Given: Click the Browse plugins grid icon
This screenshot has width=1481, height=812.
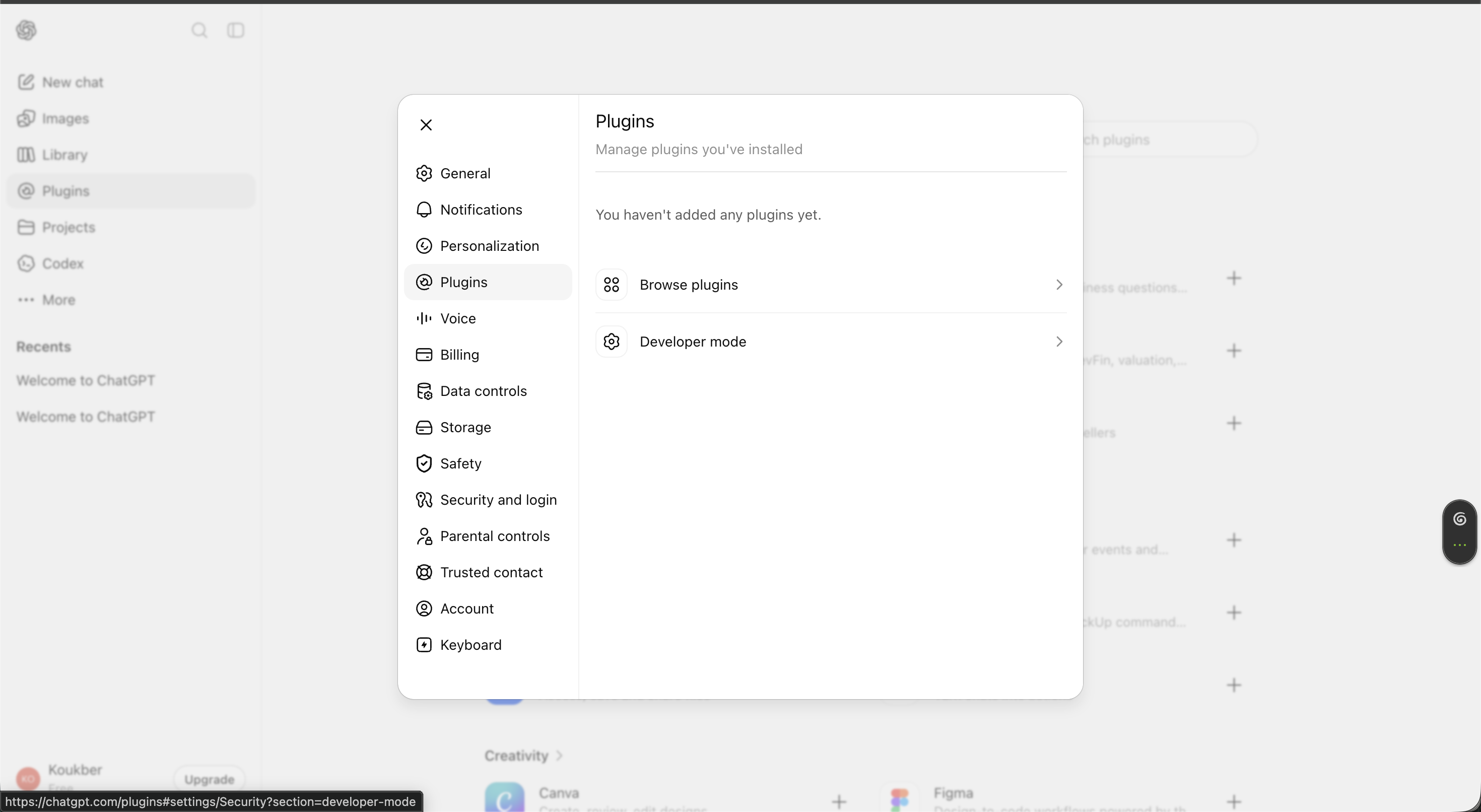Looking at the screenshot, I should (611, 285).
